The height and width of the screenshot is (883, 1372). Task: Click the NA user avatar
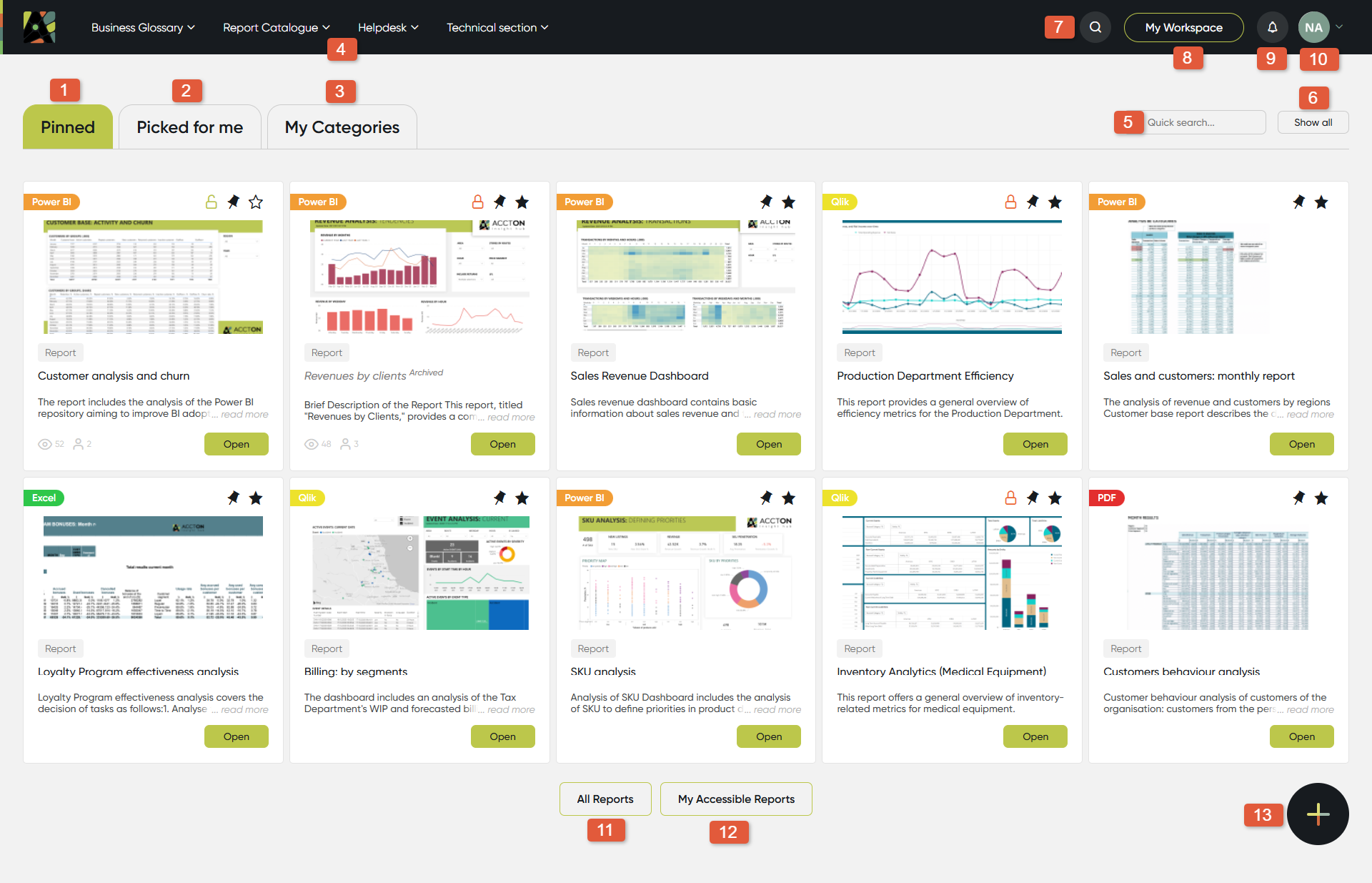coord(1313,27)
